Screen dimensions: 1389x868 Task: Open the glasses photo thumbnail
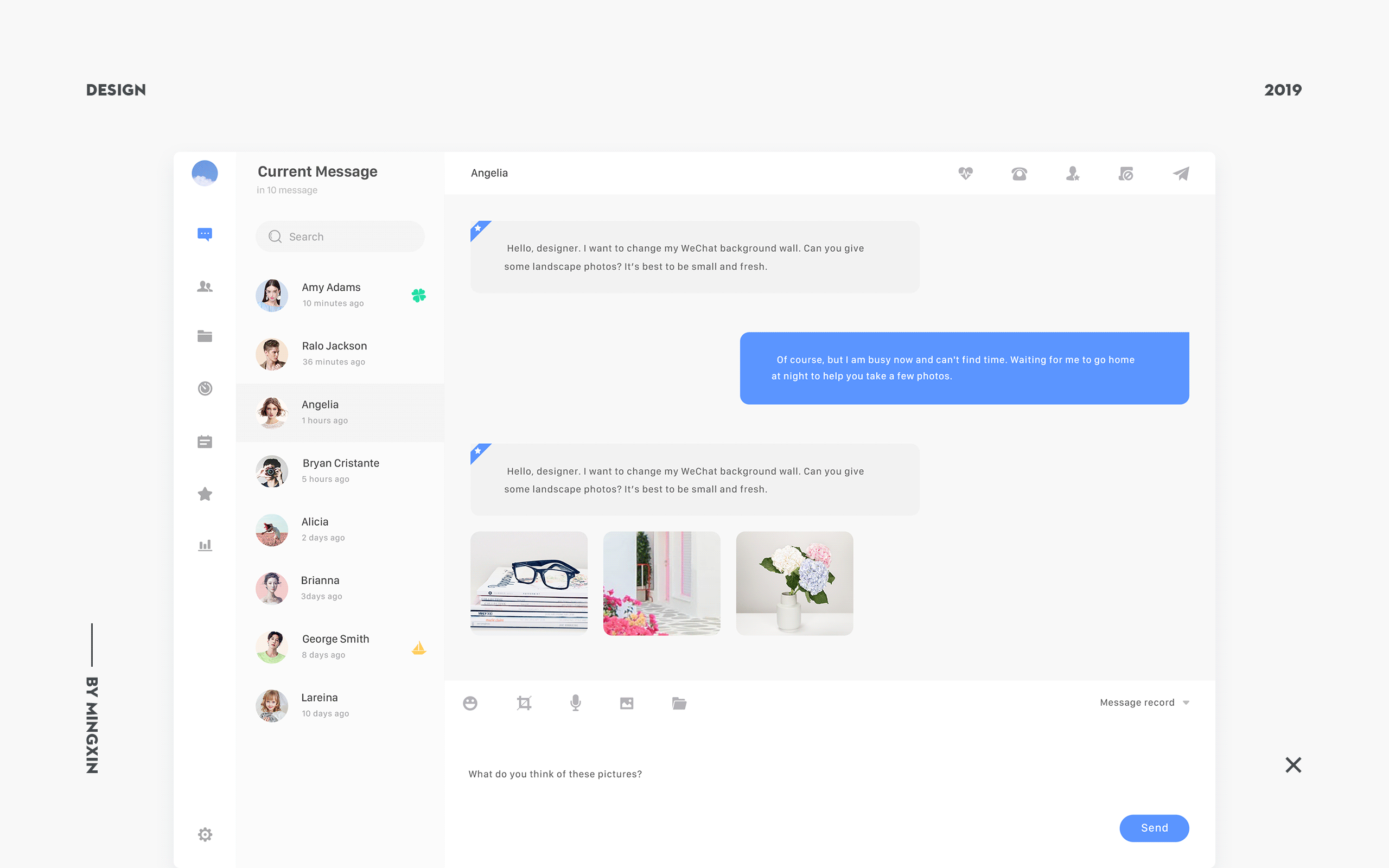(528, 583)
